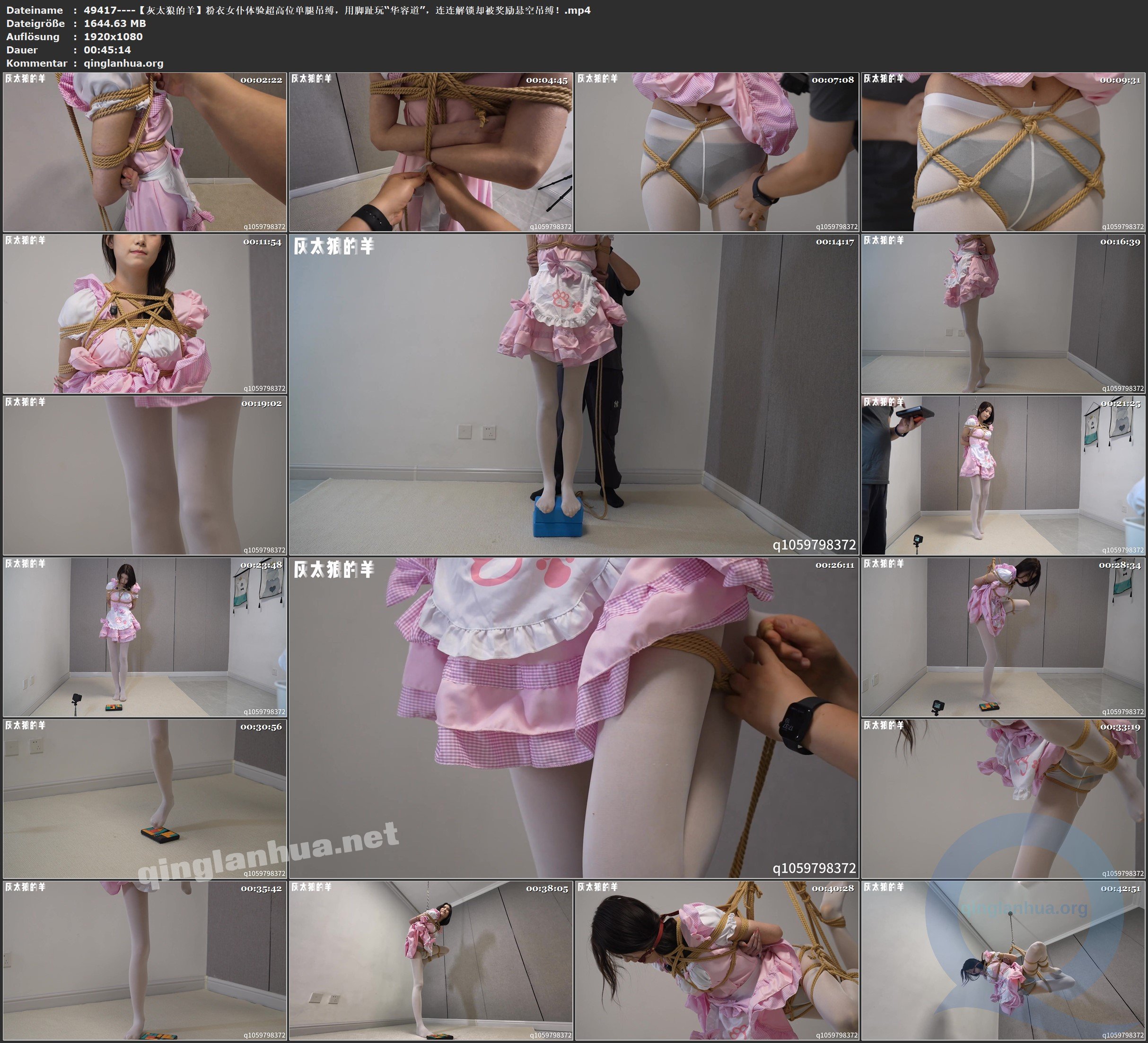Viewport: 1148px width, 1043px height.
Task: Click the frame marked 00:35:42
Action: click(x=145, y=960)
